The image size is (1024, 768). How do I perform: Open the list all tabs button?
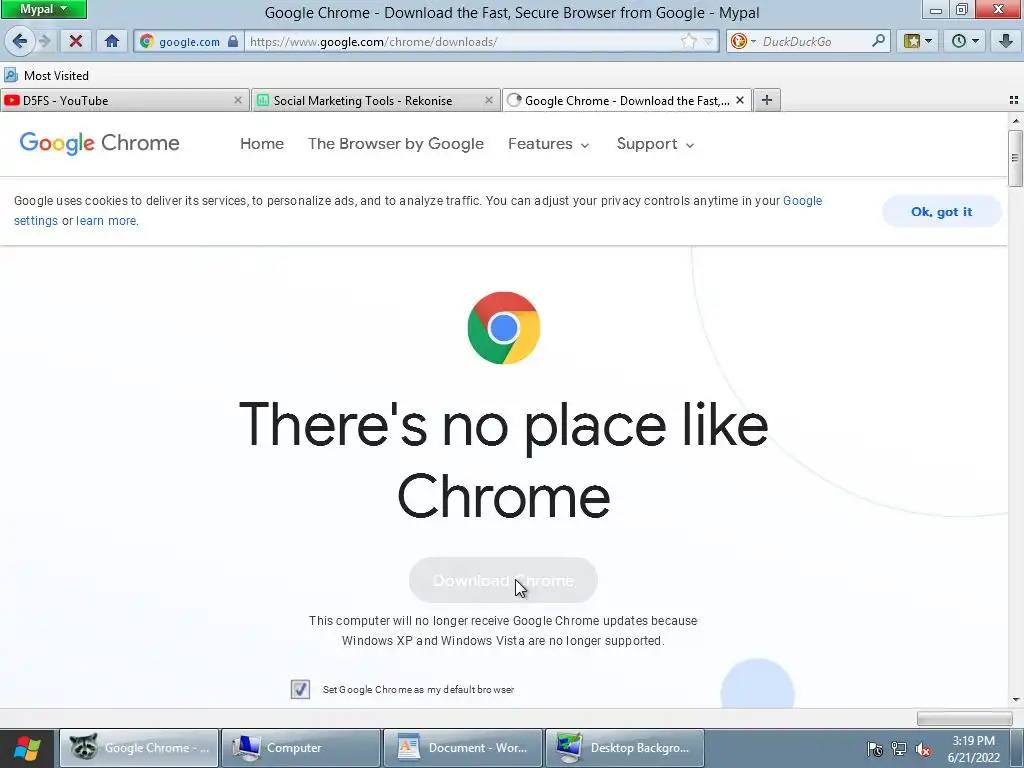[x=1014, y=100]
